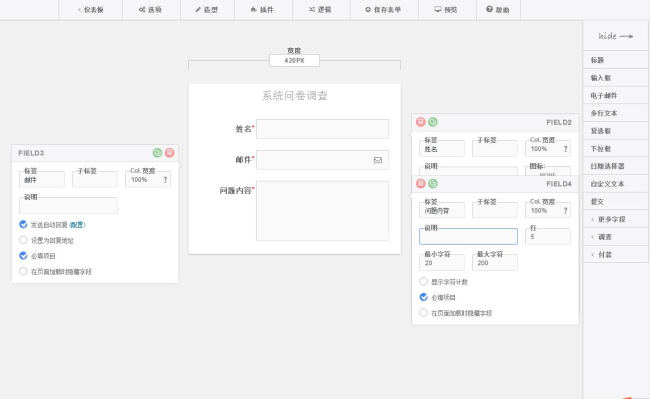Click 保存表单 to save the form

point(384,10)
